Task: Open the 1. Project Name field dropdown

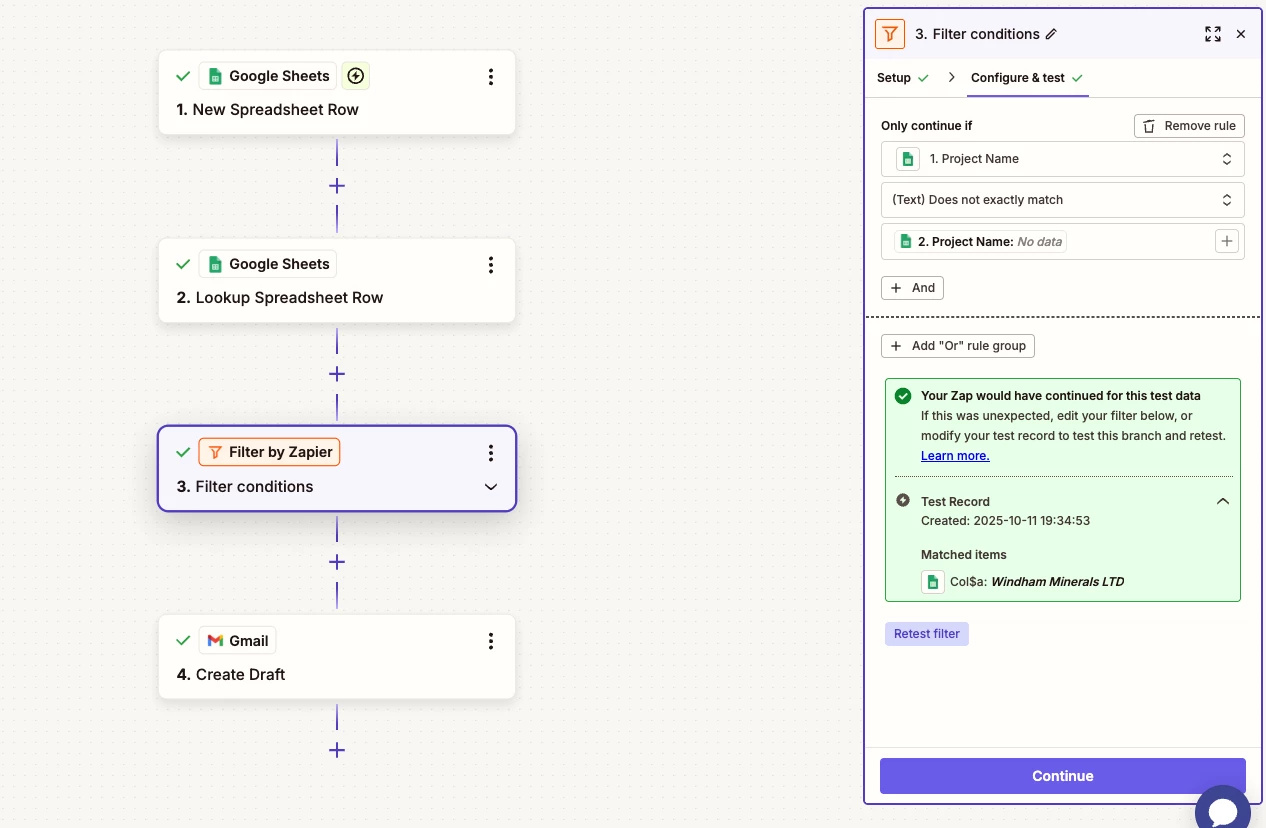Action: [x=1063, y=159]
